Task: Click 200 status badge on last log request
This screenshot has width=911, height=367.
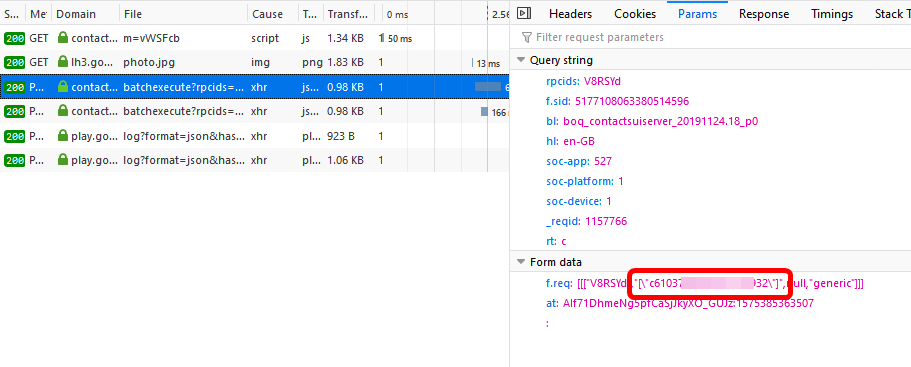Action: pos(14,160)
